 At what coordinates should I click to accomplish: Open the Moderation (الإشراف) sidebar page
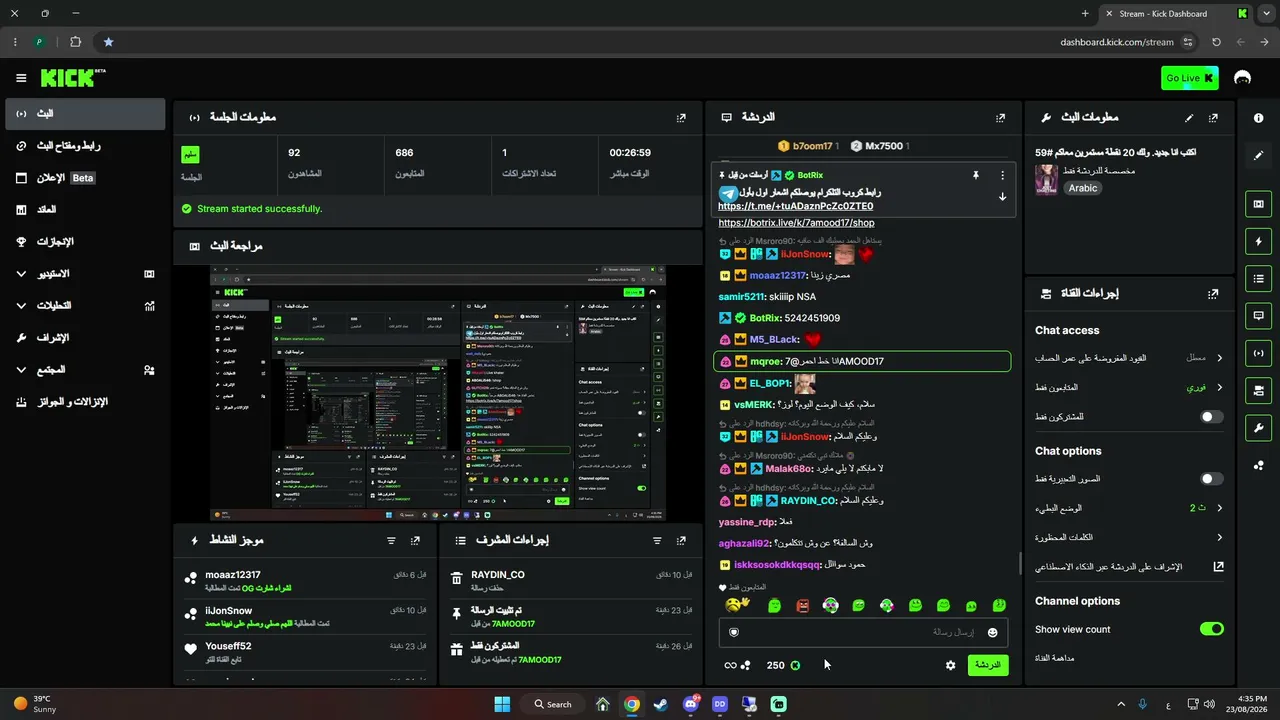[85, 338]
